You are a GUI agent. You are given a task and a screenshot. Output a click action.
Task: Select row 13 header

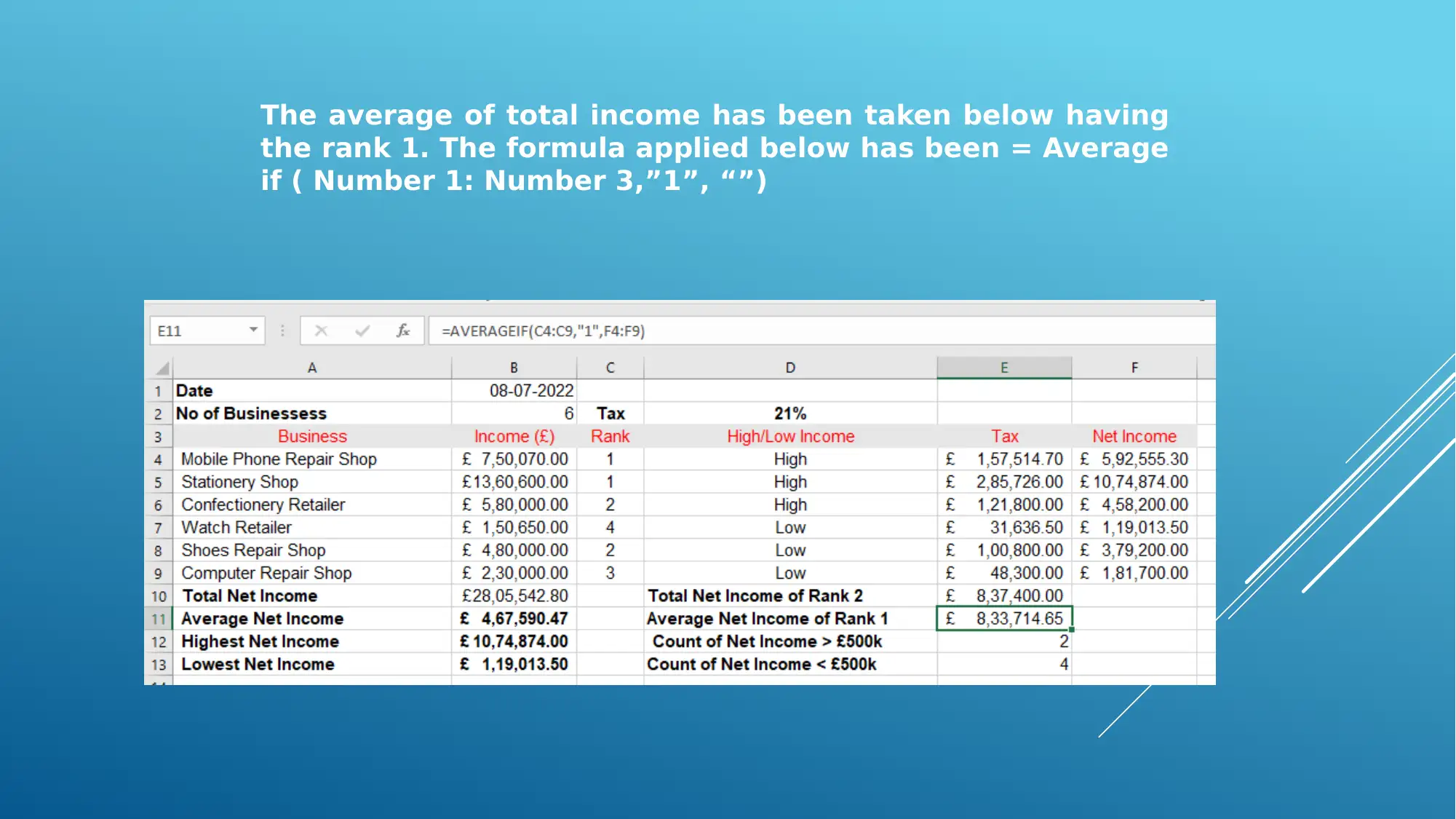[x=158, y=665]
